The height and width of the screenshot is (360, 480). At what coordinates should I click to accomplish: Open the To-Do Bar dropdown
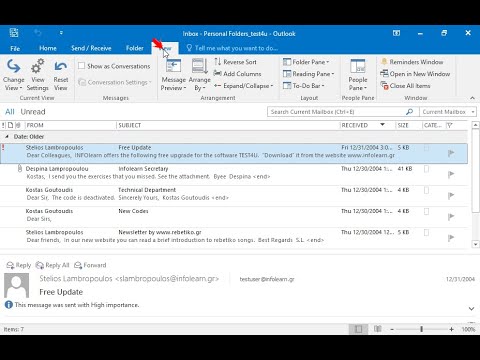[x=304, y=86]
